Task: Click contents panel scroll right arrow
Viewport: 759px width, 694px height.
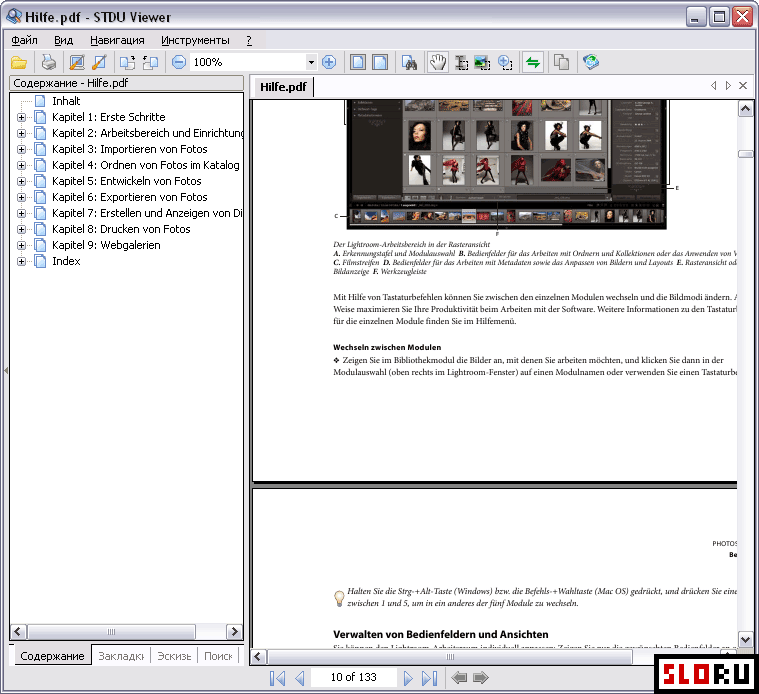Action: (x=235, y=632)
